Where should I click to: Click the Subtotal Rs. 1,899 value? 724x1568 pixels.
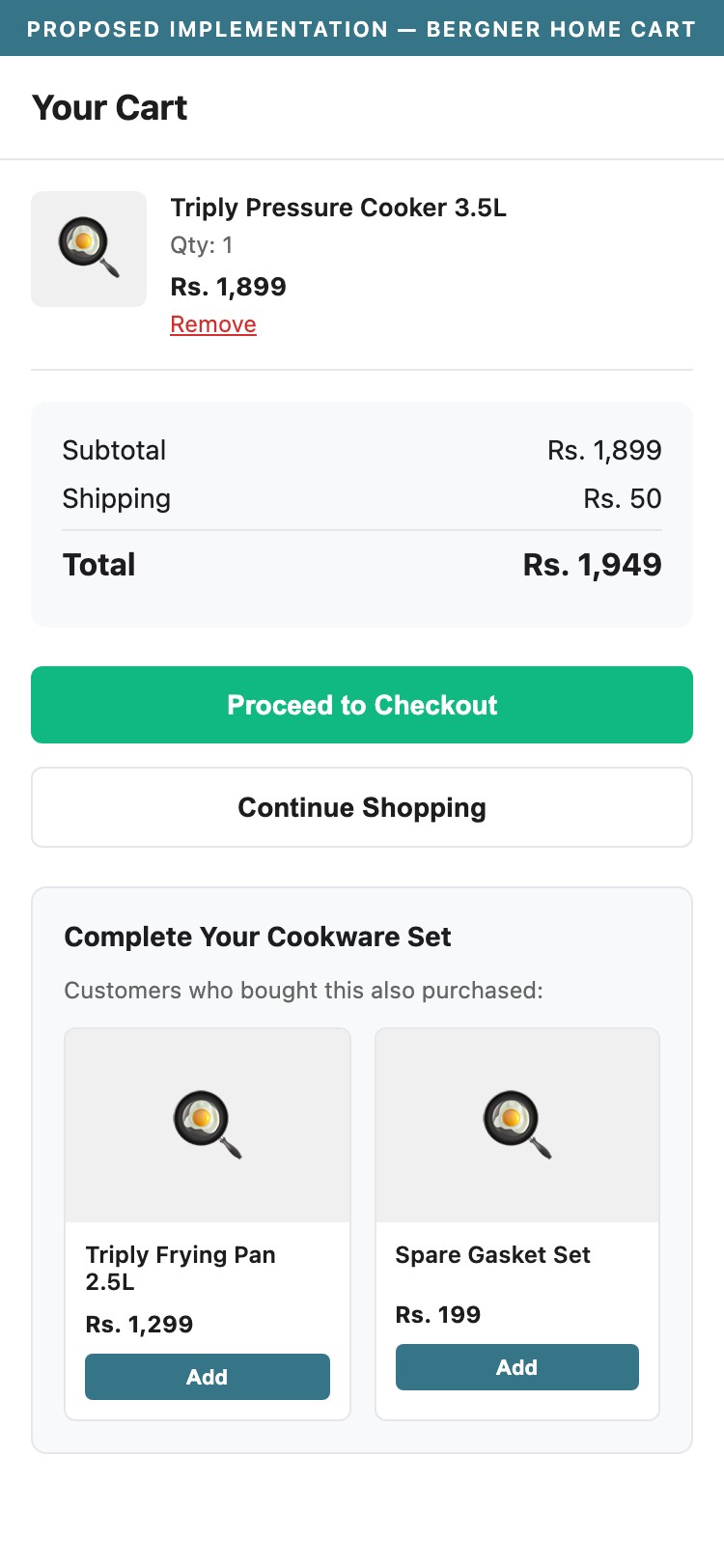pos(604,451)
